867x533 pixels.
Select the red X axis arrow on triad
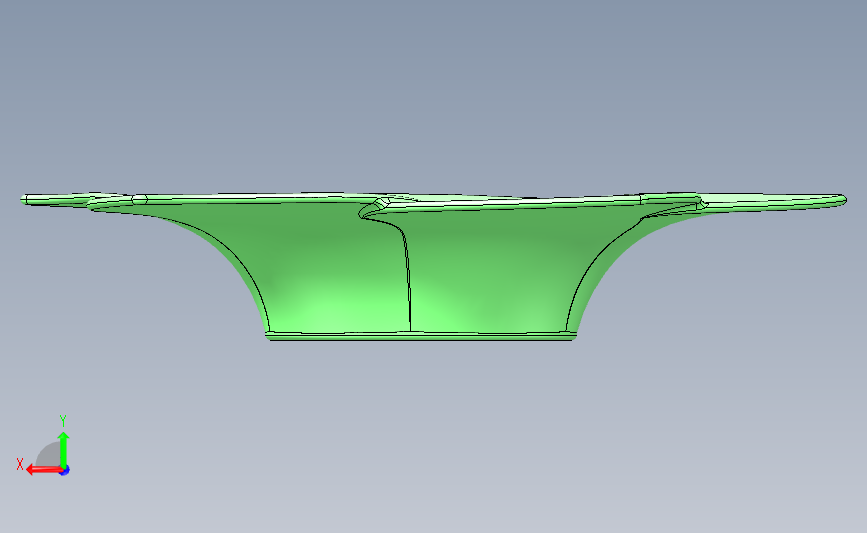tap(44, 470)
